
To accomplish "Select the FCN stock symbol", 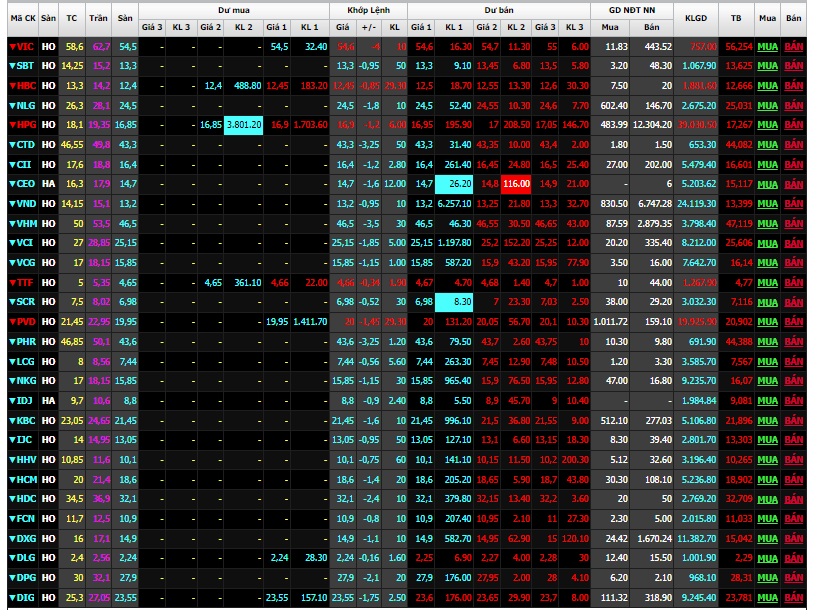I will (25, 519).
